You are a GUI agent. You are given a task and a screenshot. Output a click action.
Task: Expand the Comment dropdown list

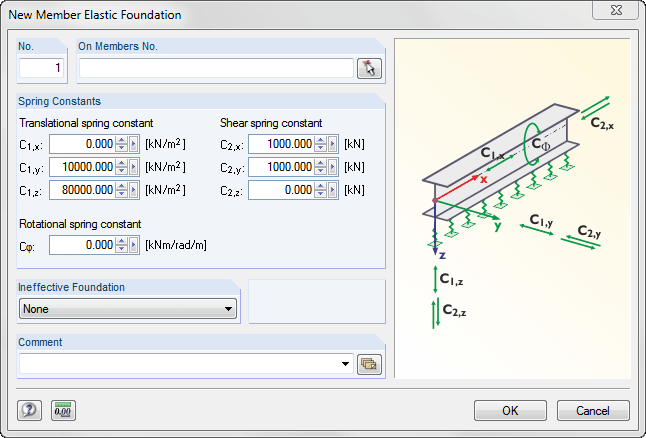coord(346,364)
